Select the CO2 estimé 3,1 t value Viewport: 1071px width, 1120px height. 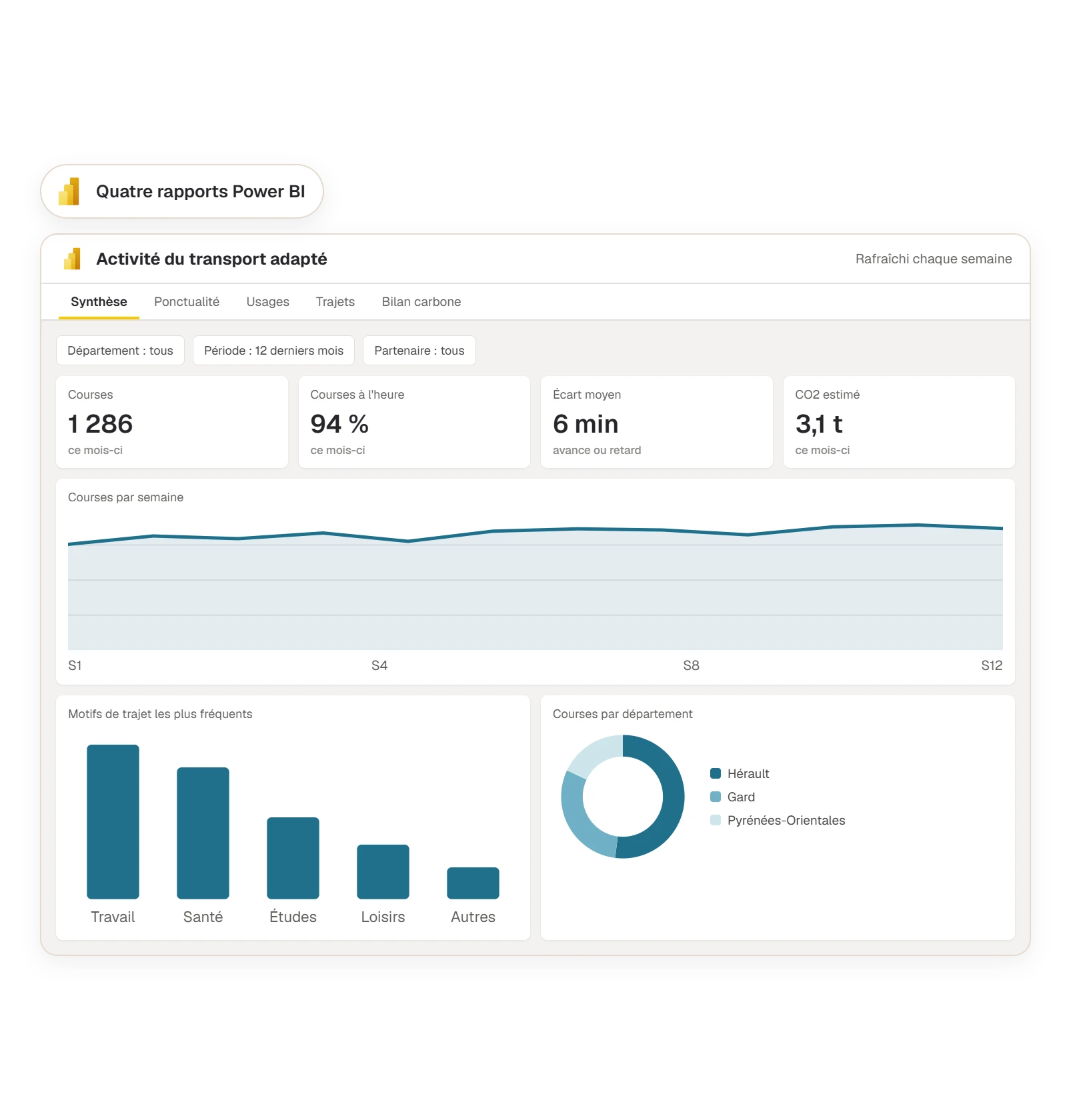(x=819, y=424)
